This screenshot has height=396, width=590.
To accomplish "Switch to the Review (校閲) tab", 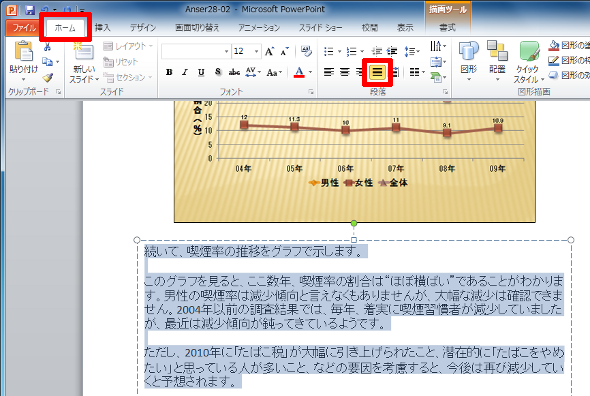I will point(370,27).
